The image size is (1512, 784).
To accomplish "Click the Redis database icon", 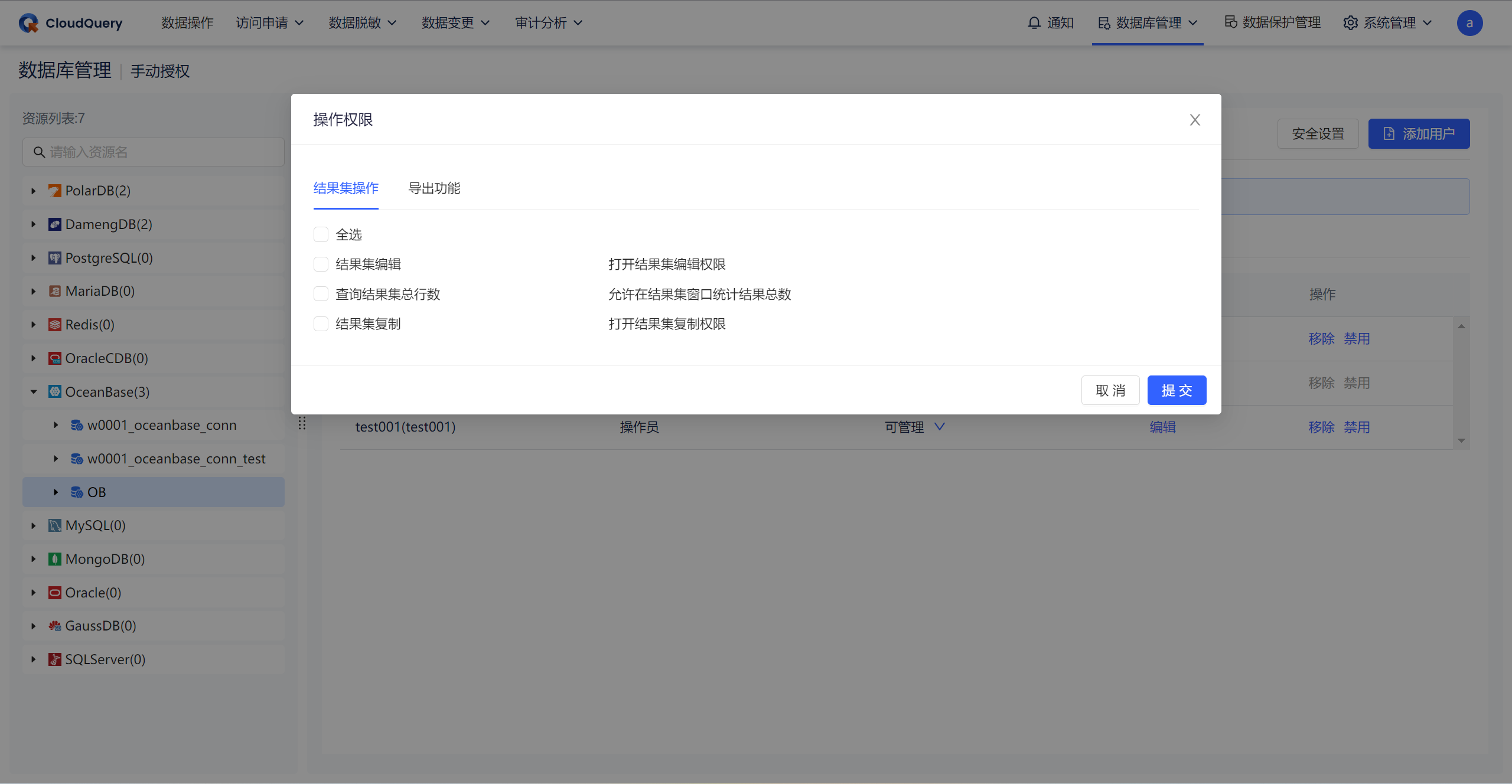I will pyautogui.click(x=55, y=325).
